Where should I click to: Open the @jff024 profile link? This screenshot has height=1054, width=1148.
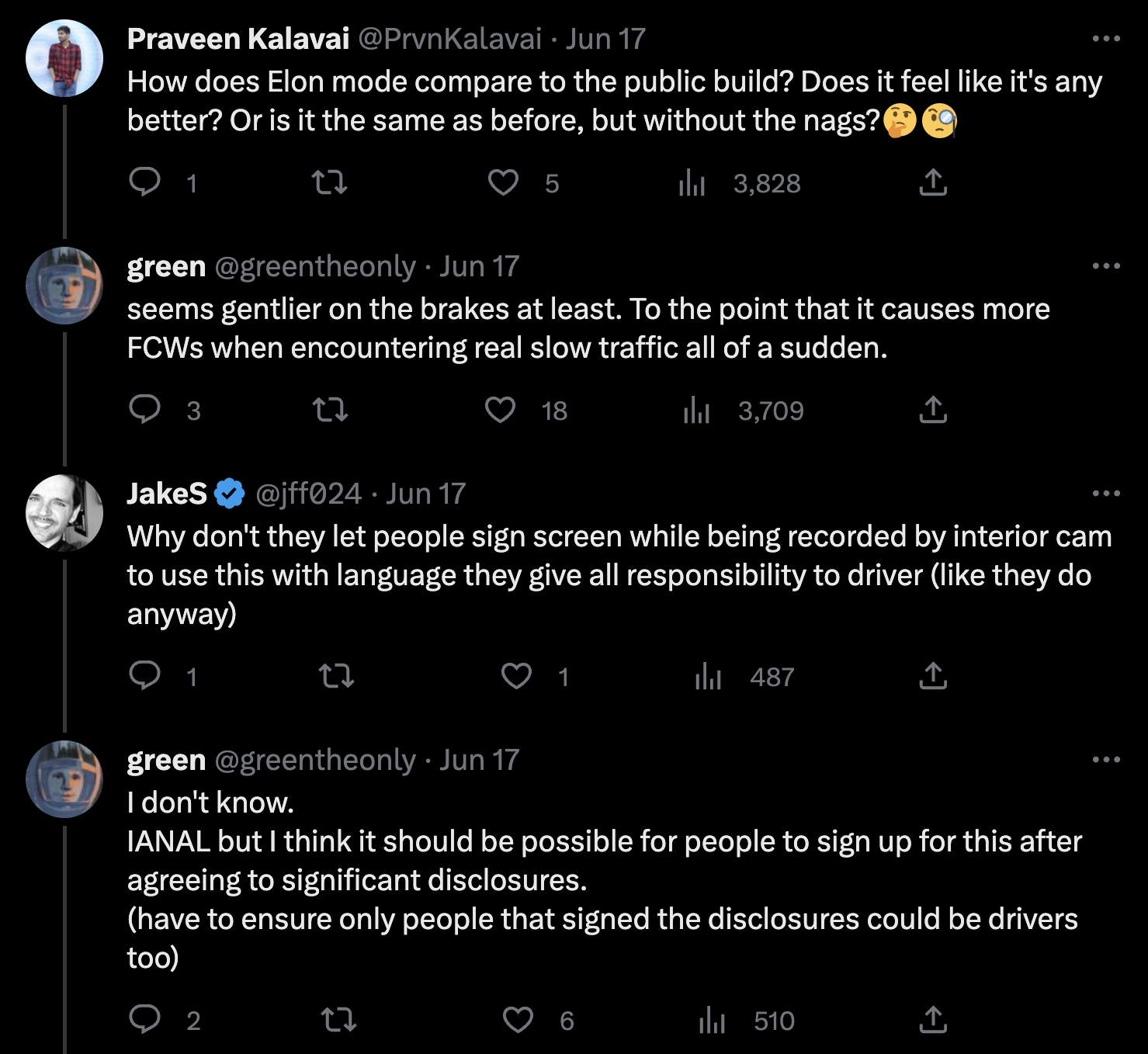tap(308, 494)
